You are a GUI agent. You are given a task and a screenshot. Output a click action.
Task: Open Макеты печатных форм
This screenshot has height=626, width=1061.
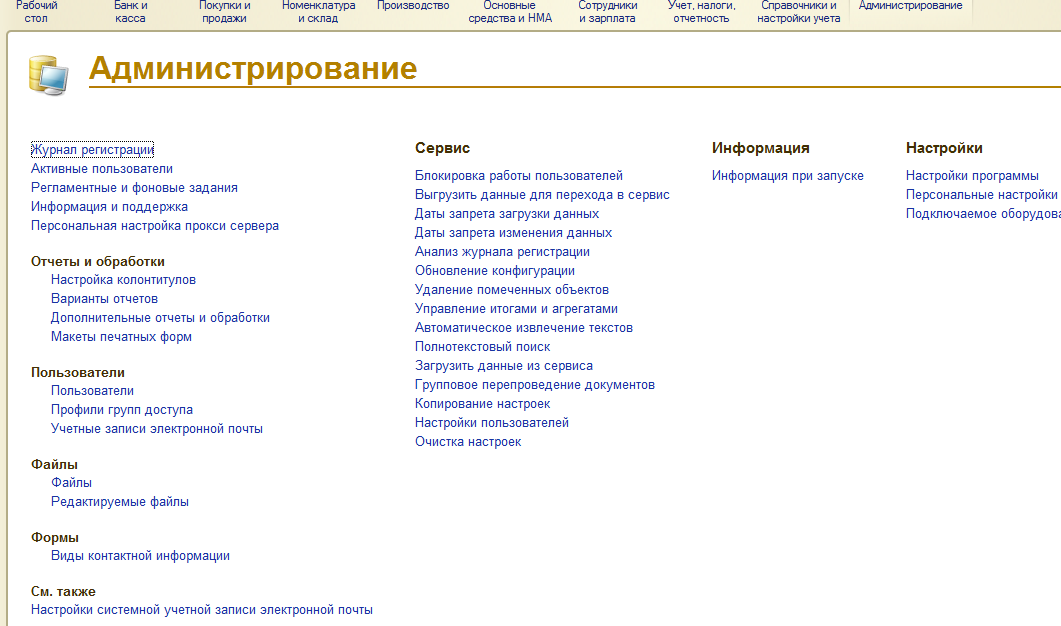tap(121, 336)
